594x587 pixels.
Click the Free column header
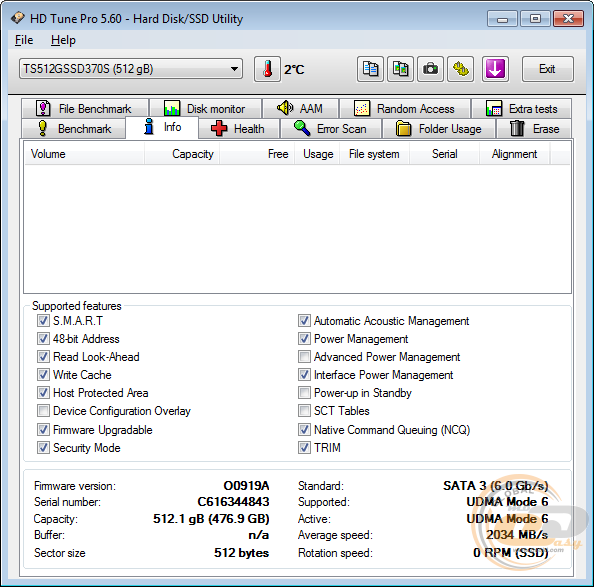257,154
